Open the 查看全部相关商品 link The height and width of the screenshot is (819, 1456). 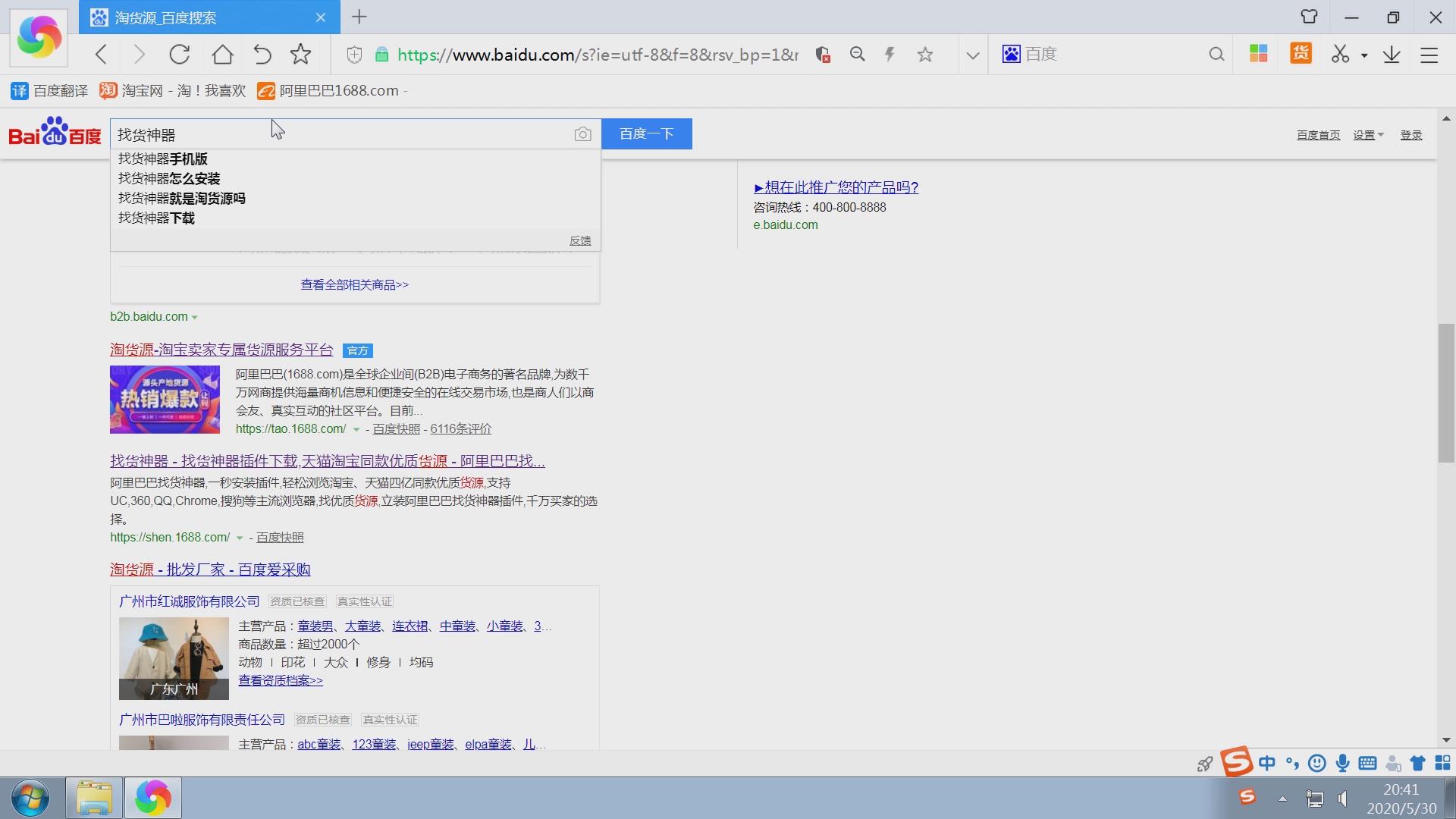(x=354, y=285)
